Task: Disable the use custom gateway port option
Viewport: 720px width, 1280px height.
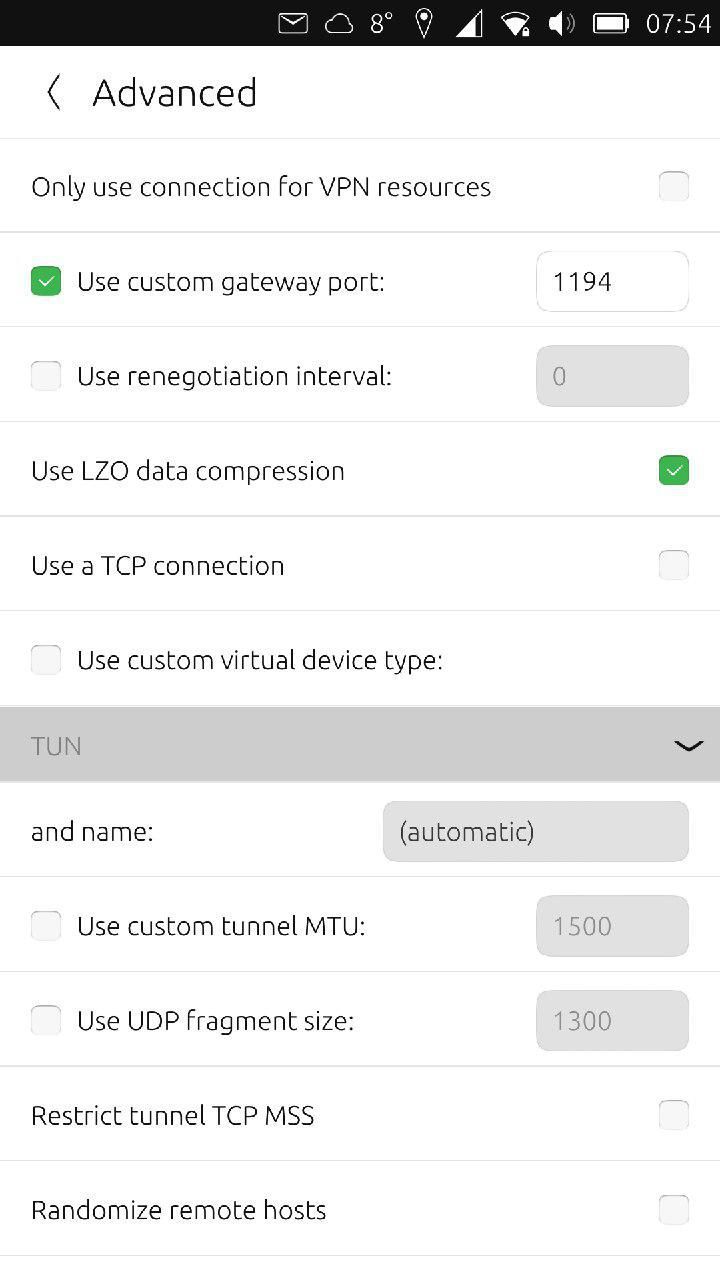Action: pos(46,281)
